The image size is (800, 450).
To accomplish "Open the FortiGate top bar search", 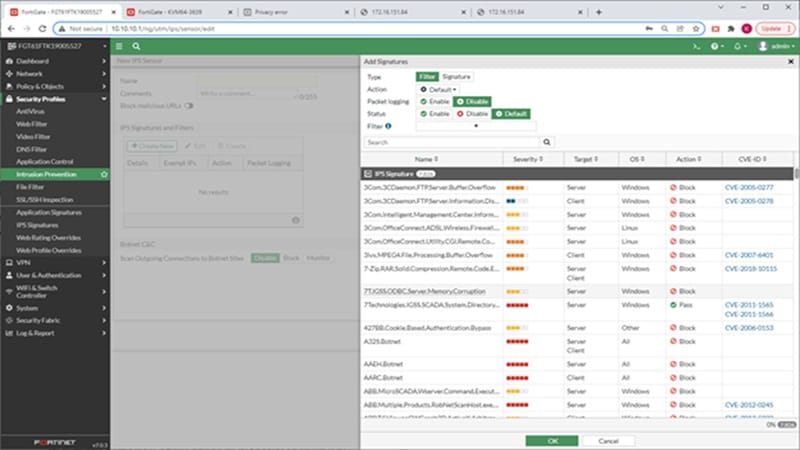I will (136, 46).
